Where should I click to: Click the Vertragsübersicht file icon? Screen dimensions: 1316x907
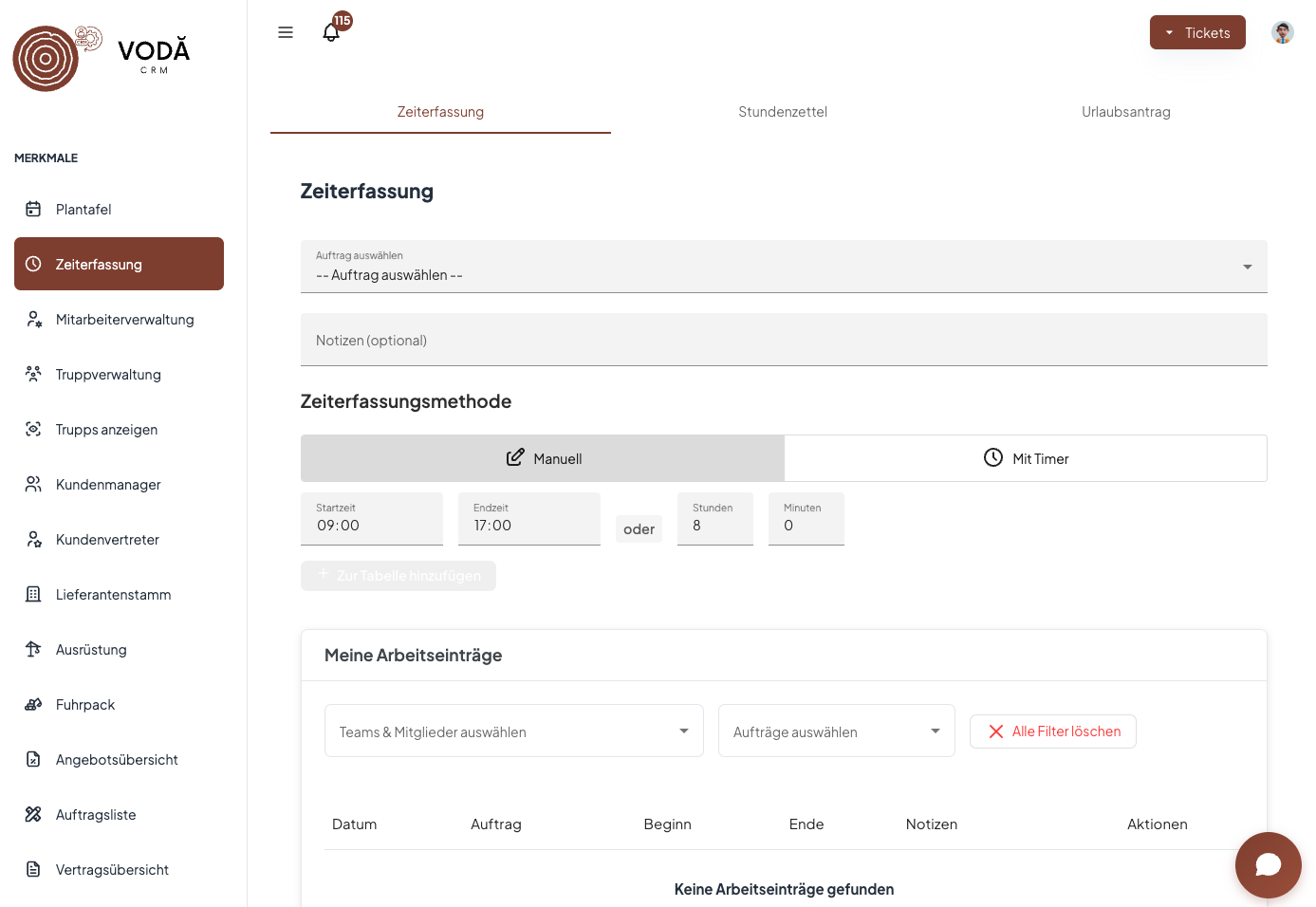pos(33,870)
